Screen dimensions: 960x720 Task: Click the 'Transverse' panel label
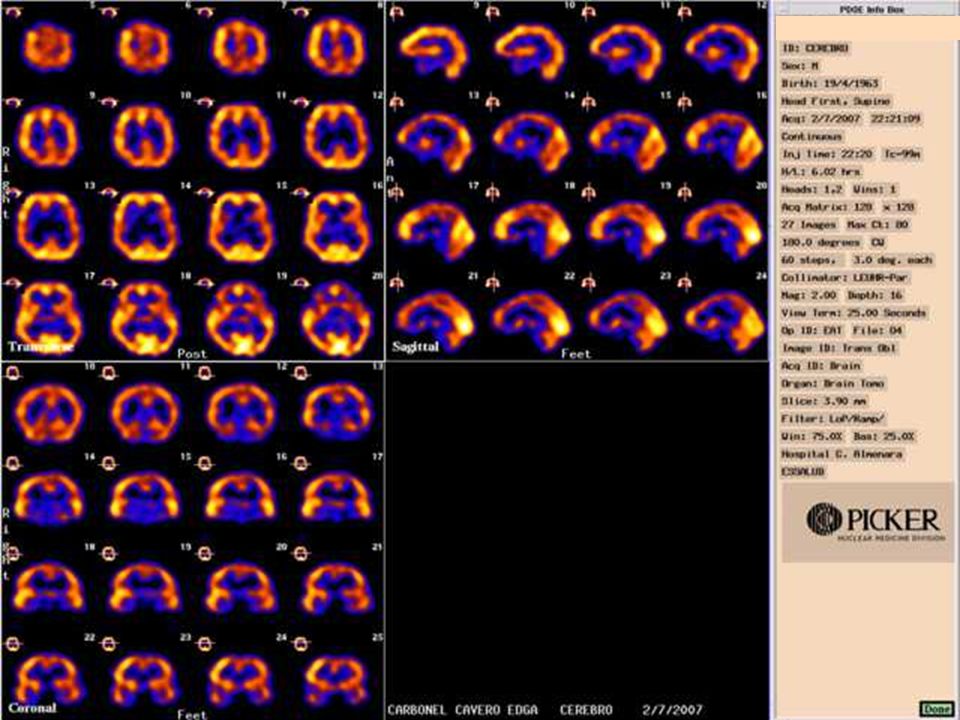tap(40, 347)
